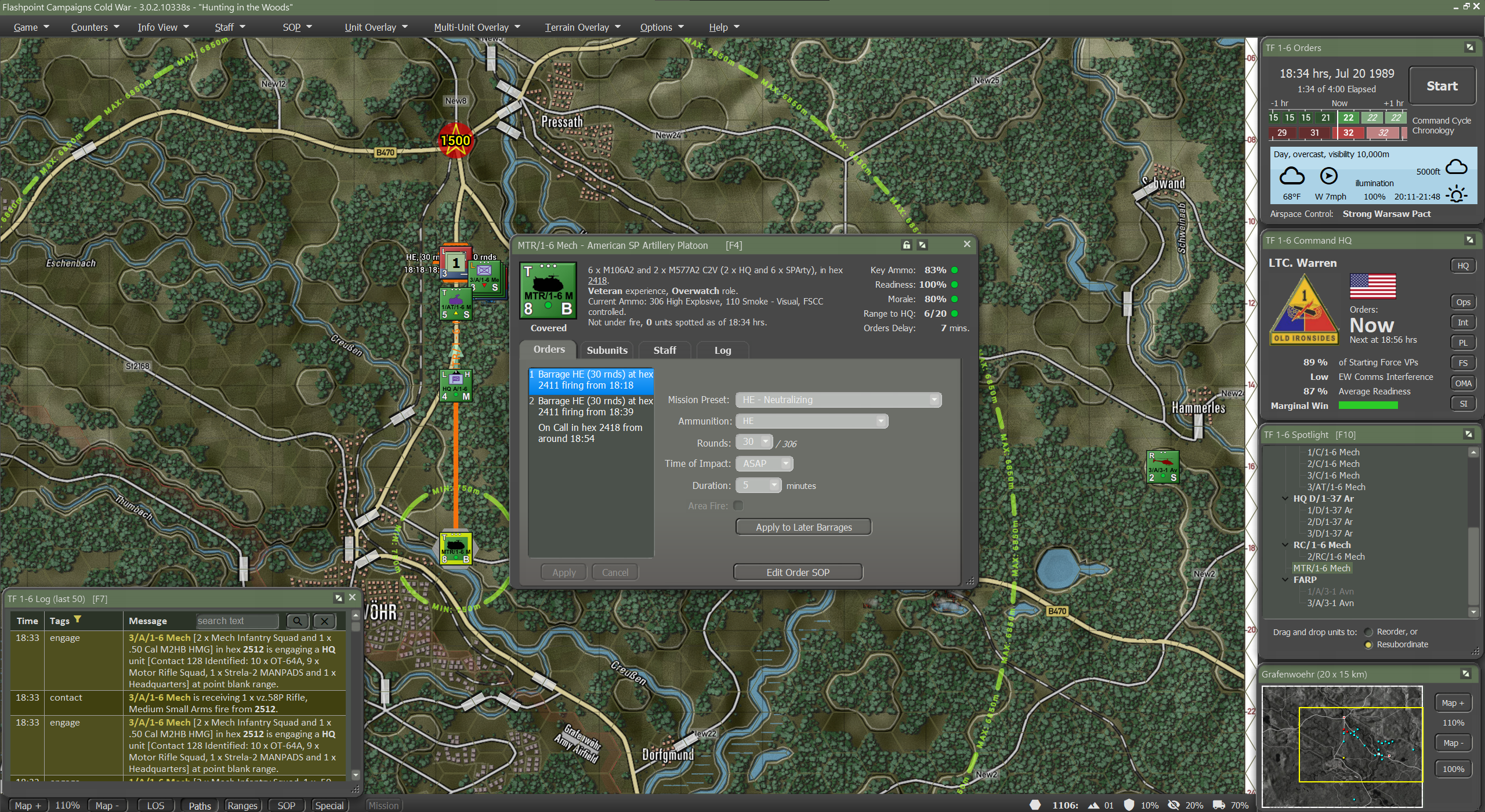Screen dimensions: 1485x812
Task: Click the 1500 victory point star marker
Action: 455,140
